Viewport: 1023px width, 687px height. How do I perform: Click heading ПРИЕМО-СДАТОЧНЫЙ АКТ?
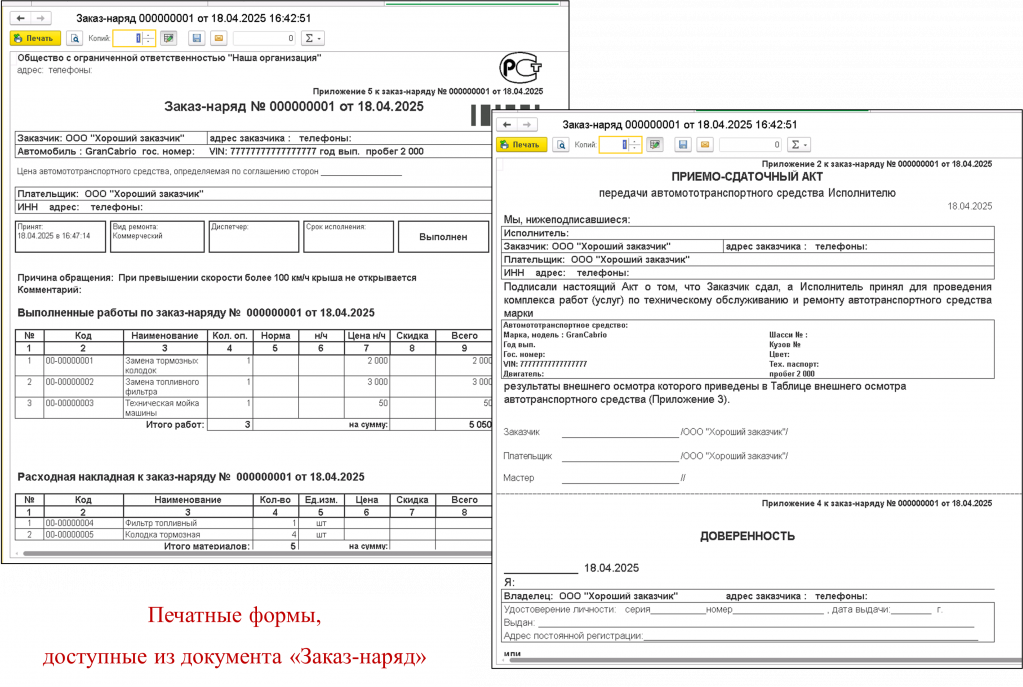(x=747, y=177)
